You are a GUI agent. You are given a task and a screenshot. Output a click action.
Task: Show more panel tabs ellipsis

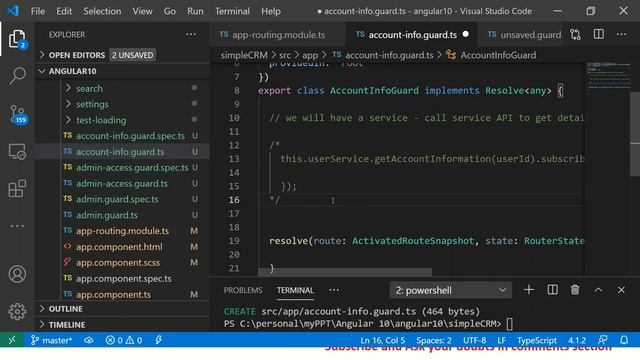334,290
